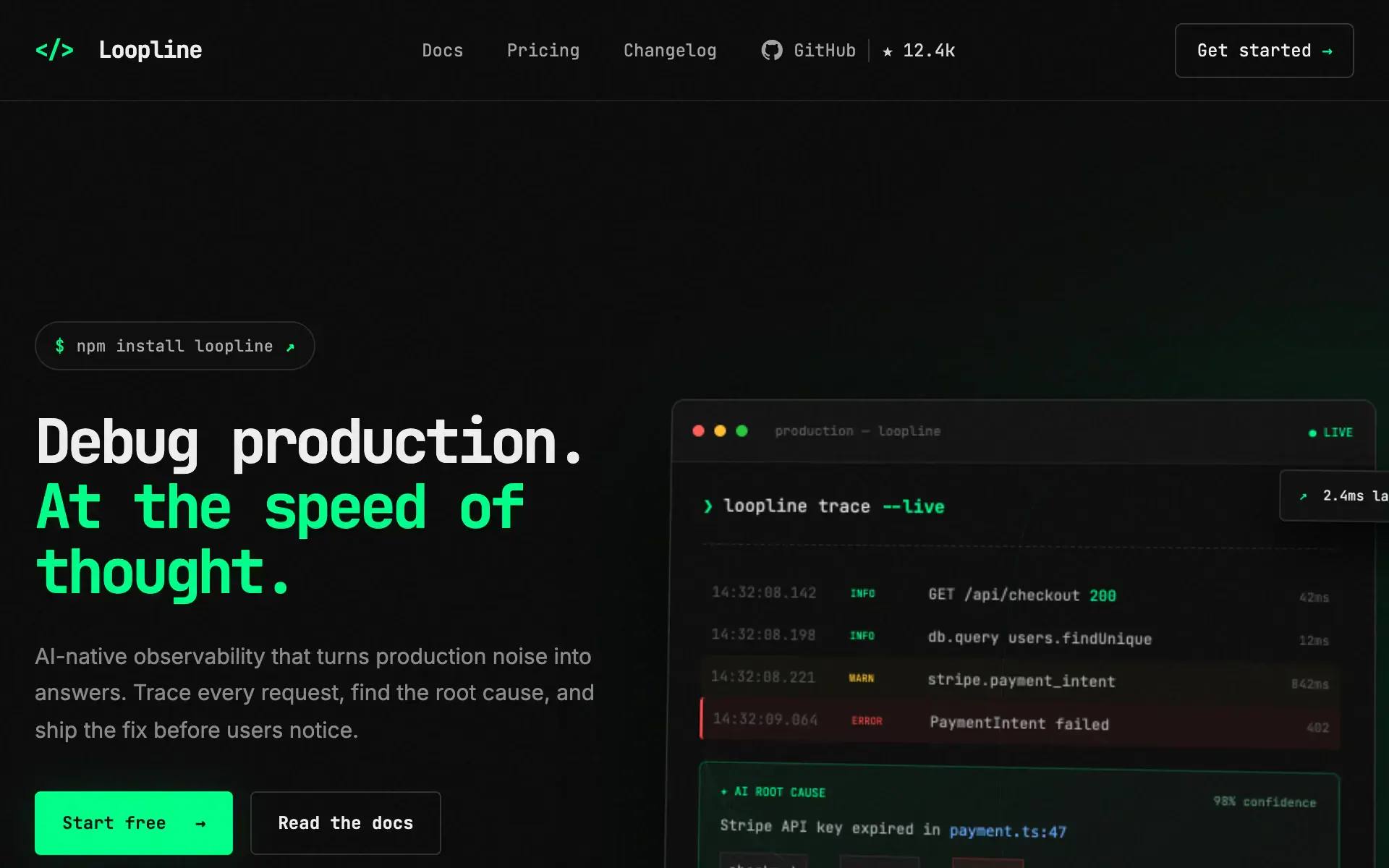Click the WARN level tag
Screen dimensions: 1389x868
[x=861, y=678]
